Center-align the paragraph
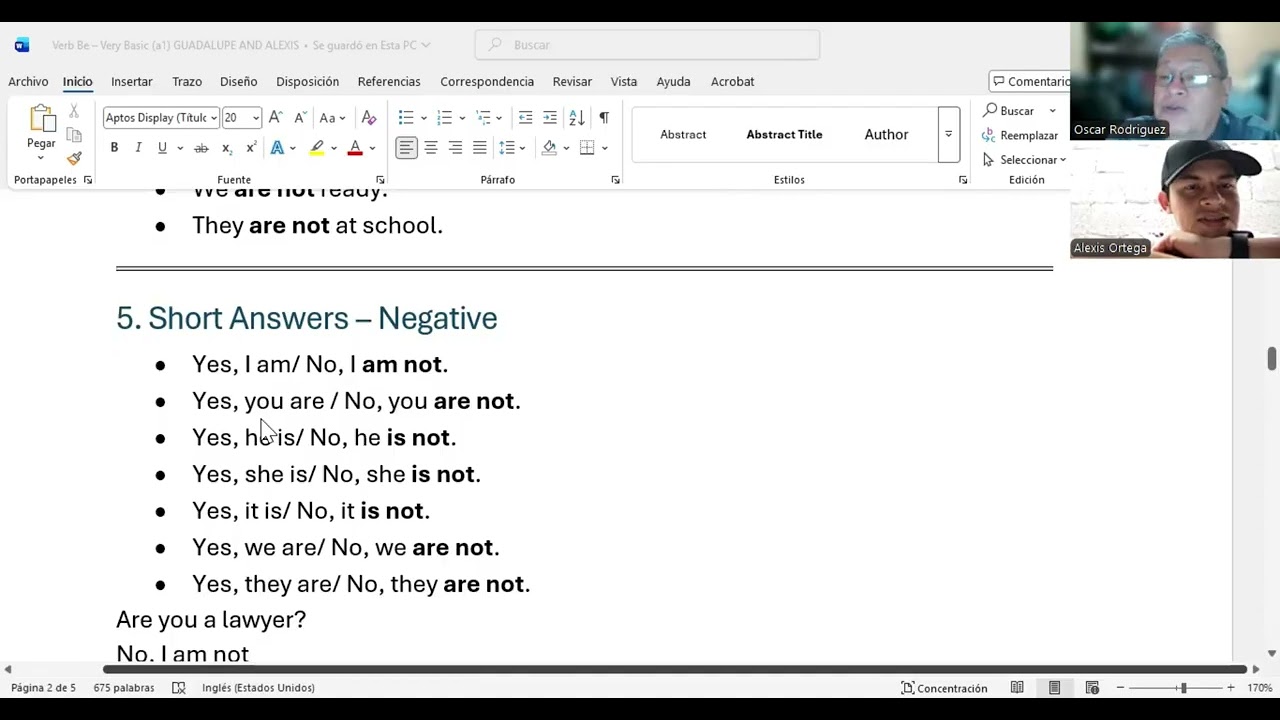This screenshot has height=720, width=1280. click(x=431, y=148)
